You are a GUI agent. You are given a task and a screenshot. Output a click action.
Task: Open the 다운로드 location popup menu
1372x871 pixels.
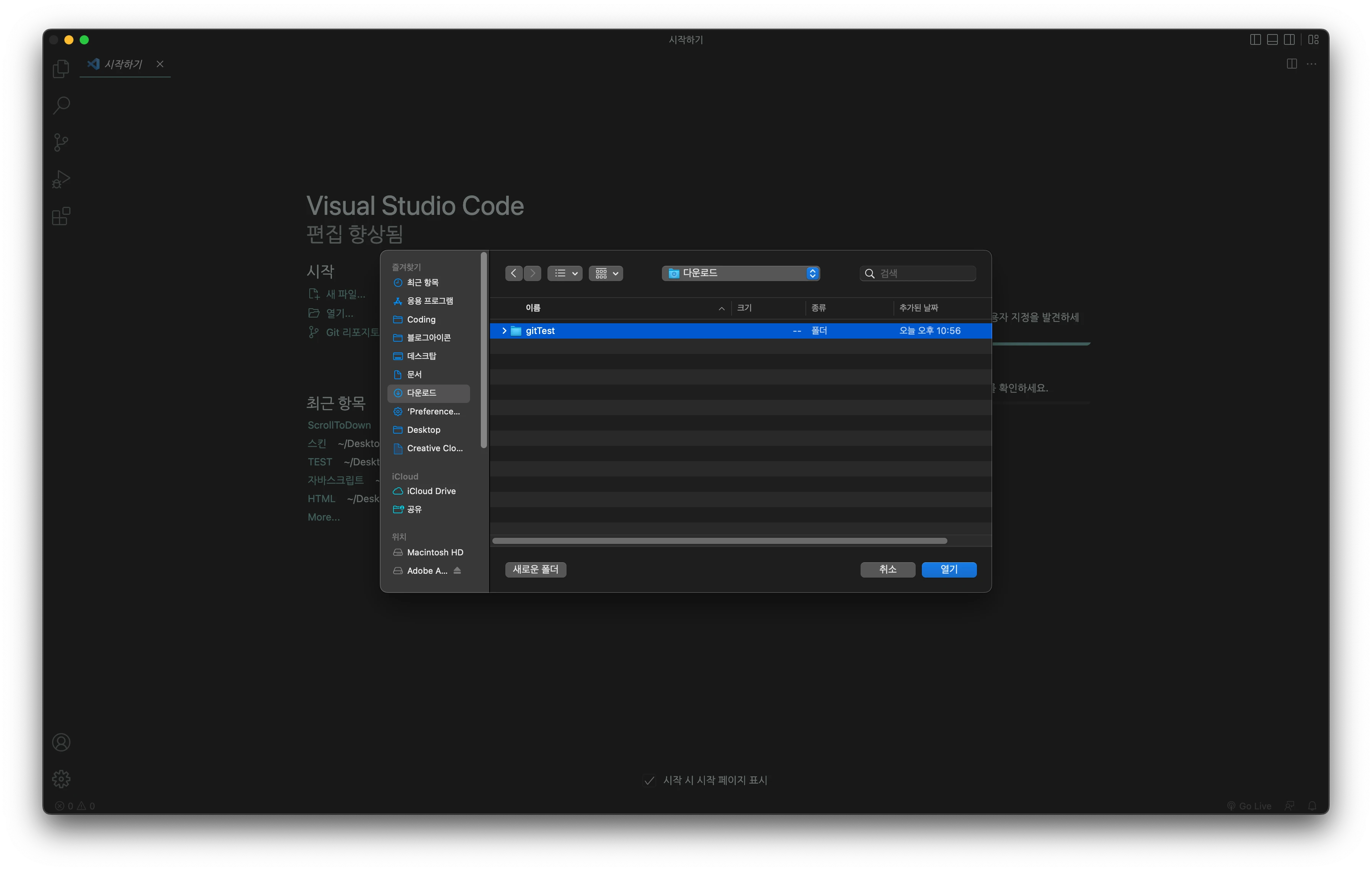[741, 273]
